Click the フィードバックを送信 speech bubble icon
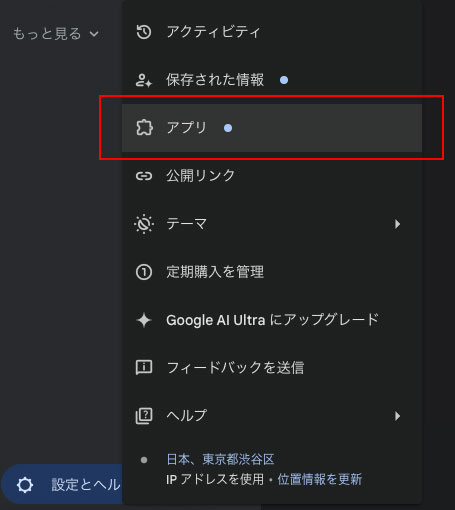 coord(144,368)
